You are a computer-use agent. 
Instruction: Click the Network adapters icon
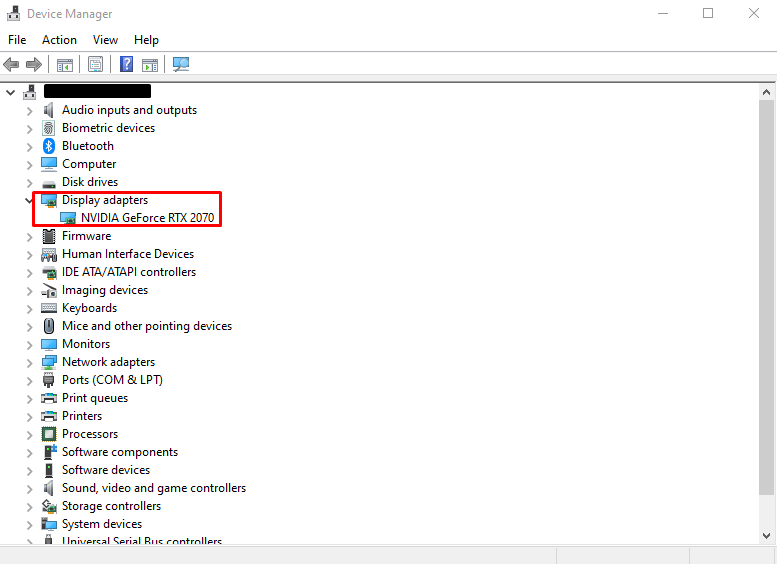point(49,362)
